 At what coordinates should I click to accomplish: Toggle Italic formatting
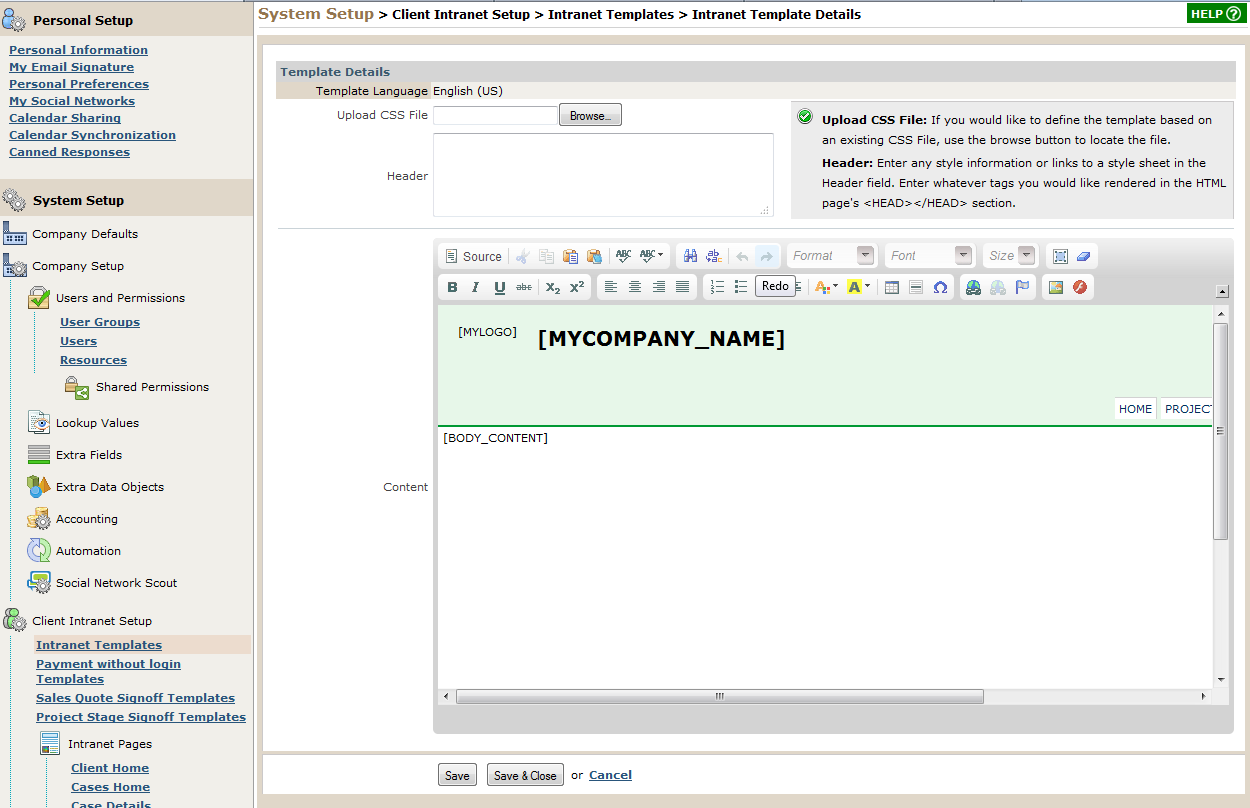(476, 287)
